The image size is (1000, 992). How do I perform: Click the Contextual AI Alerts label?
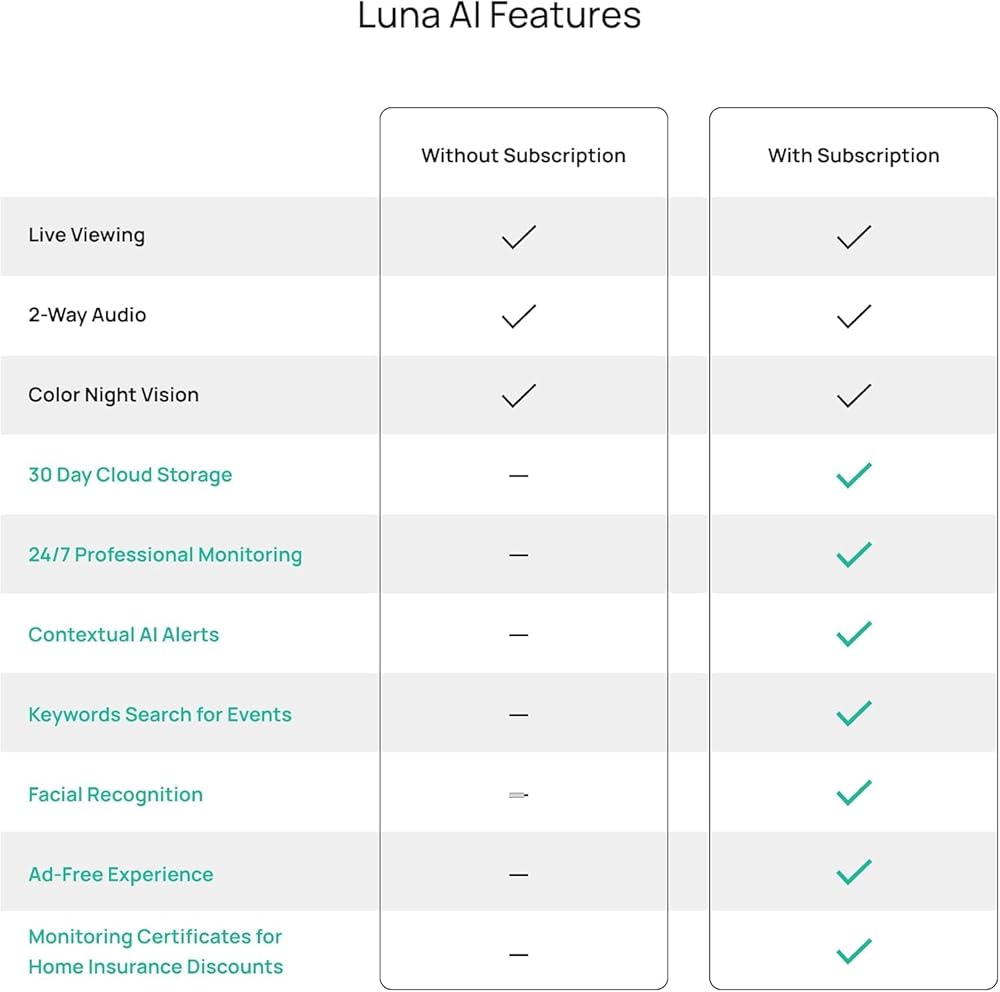pyautogui.click(x=123, y=635)
